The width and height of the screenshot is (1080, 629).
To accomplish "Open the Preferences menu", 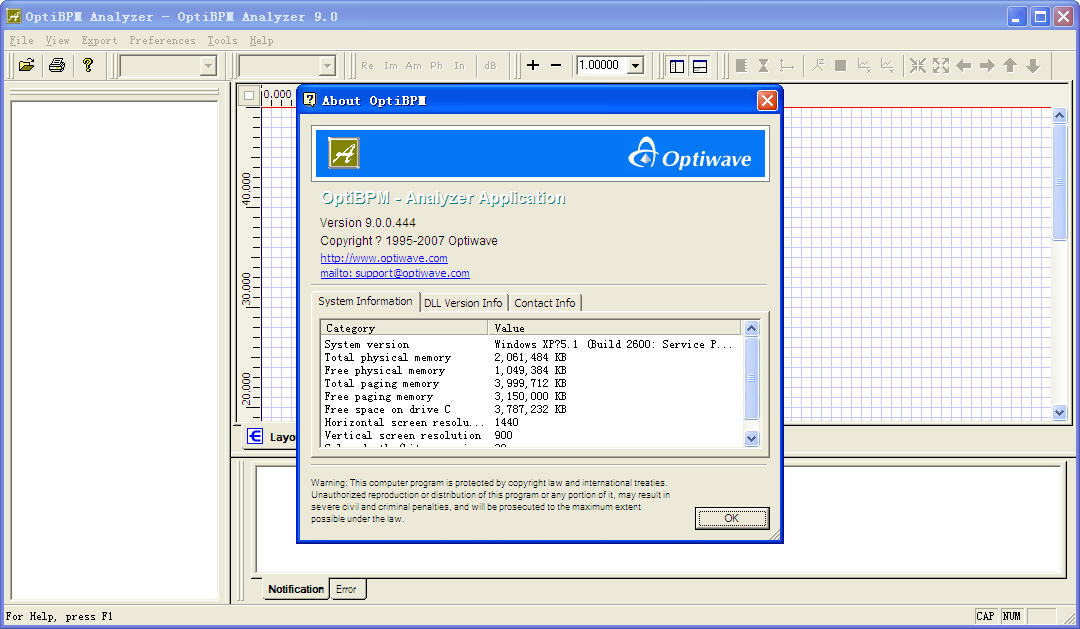I will point(163,41).
